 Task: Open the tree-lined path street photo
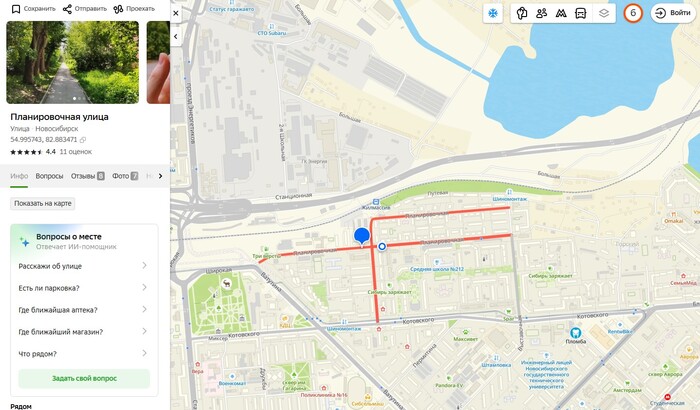pos(72,62)
